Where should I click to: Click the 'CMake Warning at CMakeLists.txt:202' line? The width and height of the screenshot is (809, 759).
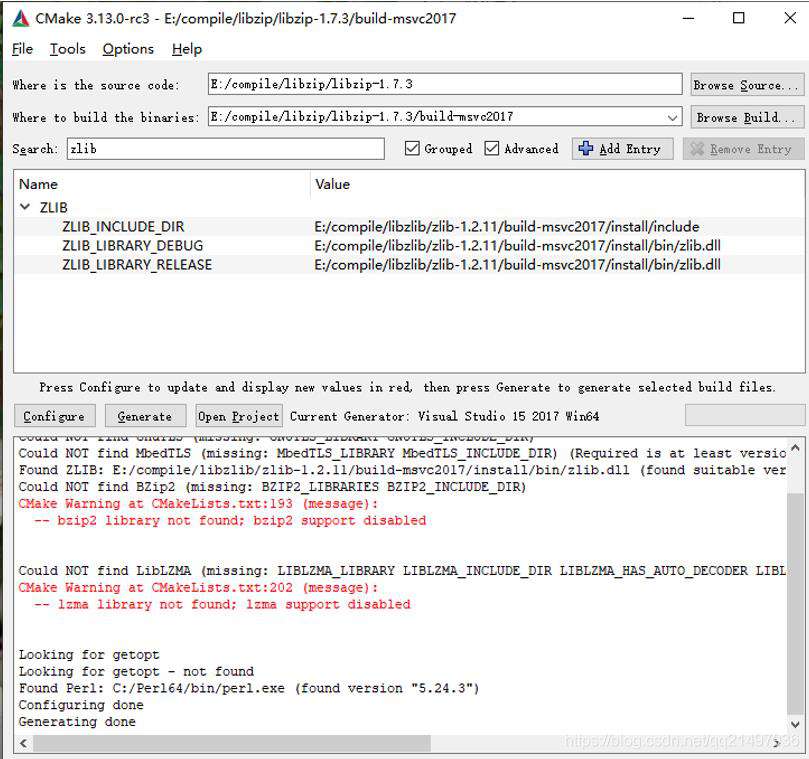pos(198,587)
